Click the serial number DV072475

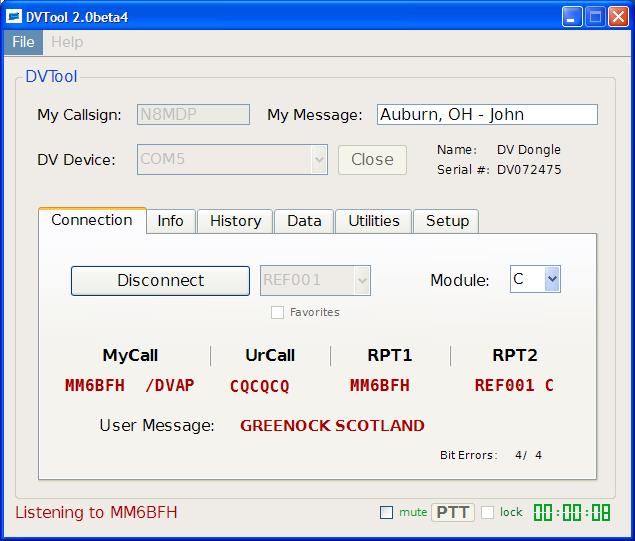529,170
